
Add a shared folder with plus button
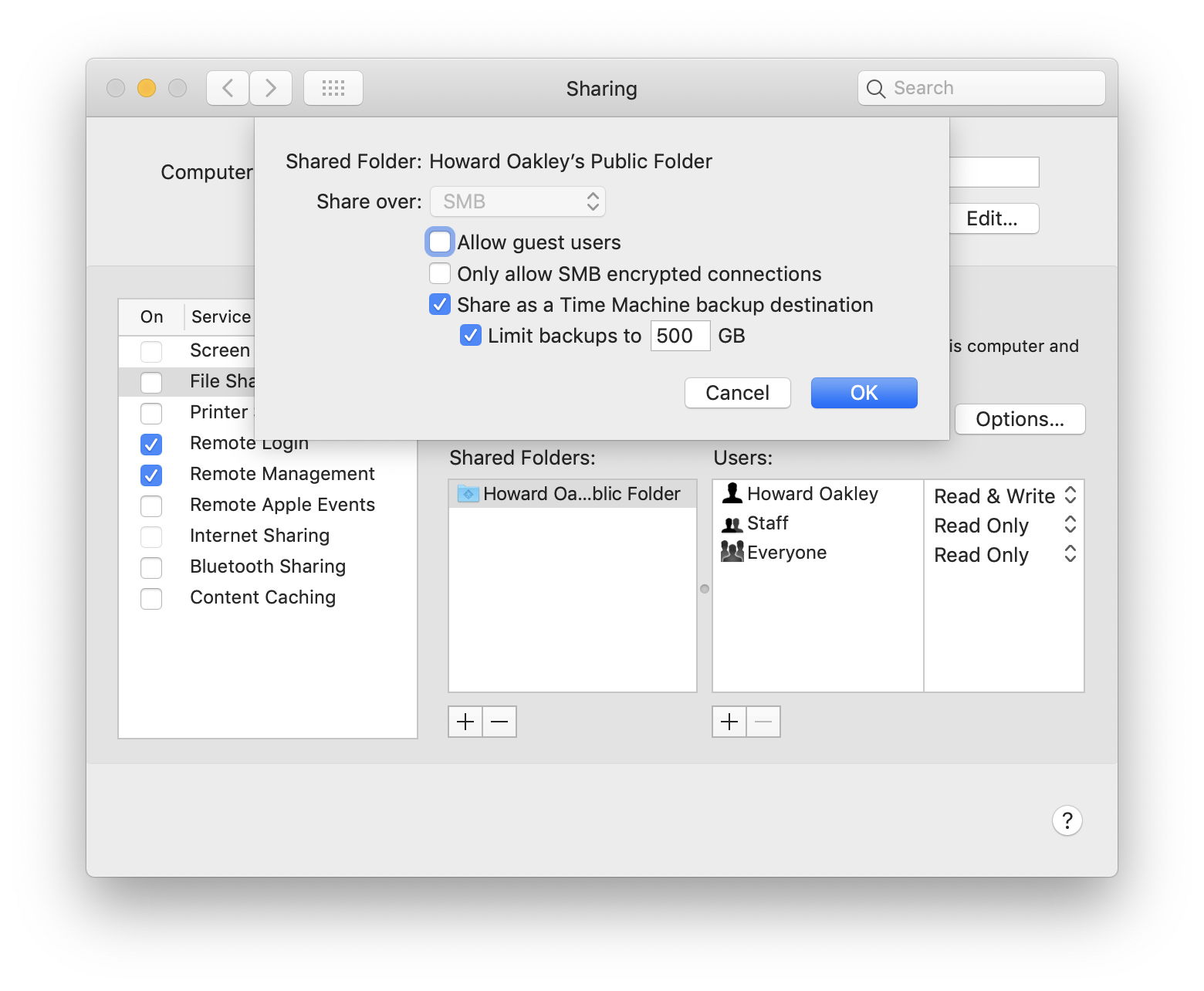coord(465,722)
